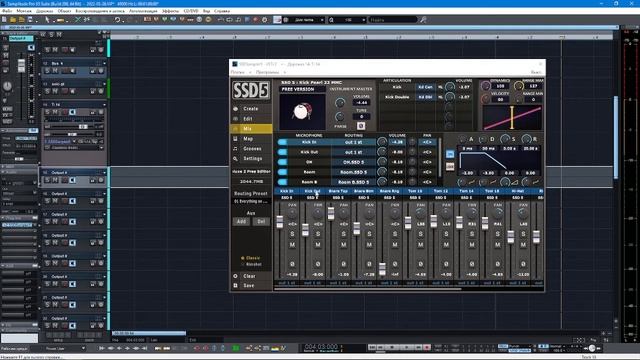Screen dimensions: 640x360
Task: Click the undo icon in Samplitude toolbar
Action: (x=117, y=20)
